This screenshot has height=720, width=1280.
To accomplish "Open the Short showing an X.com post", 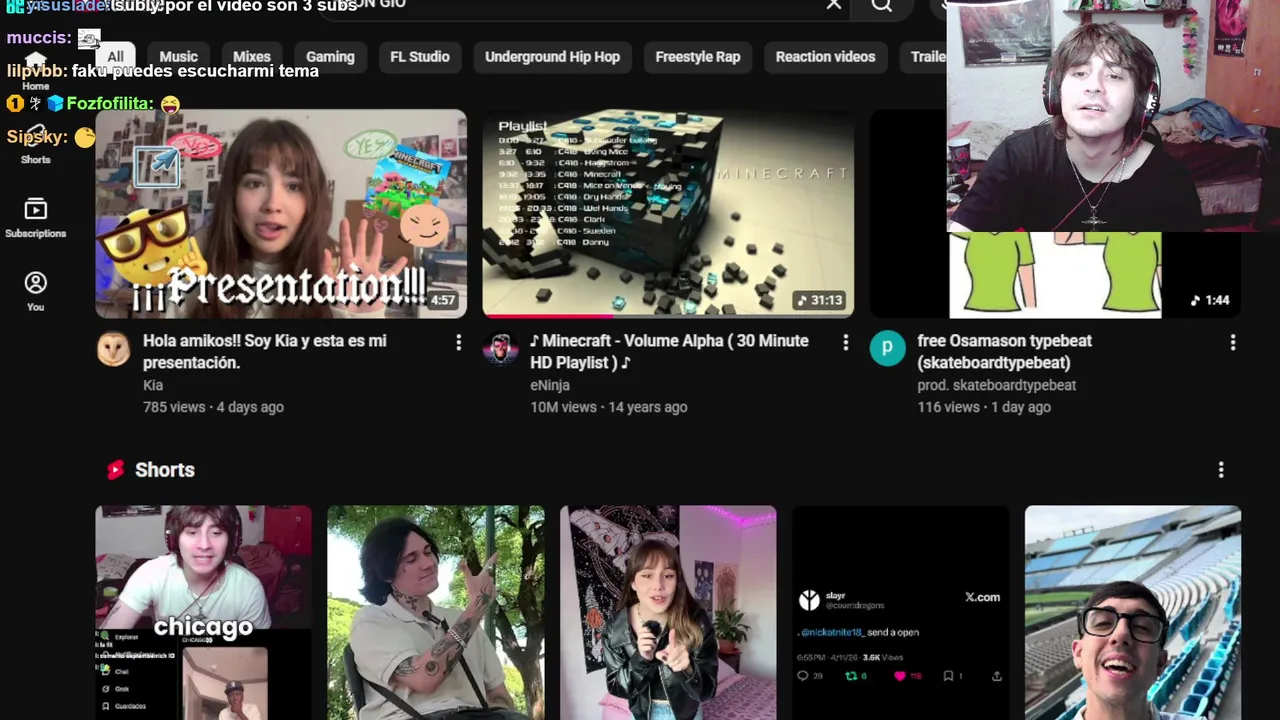I will (x=900, y=613).
